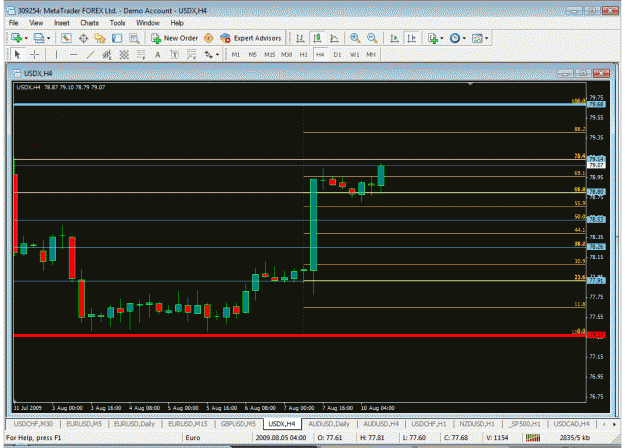Switch chart to line chart

[334, 38]
